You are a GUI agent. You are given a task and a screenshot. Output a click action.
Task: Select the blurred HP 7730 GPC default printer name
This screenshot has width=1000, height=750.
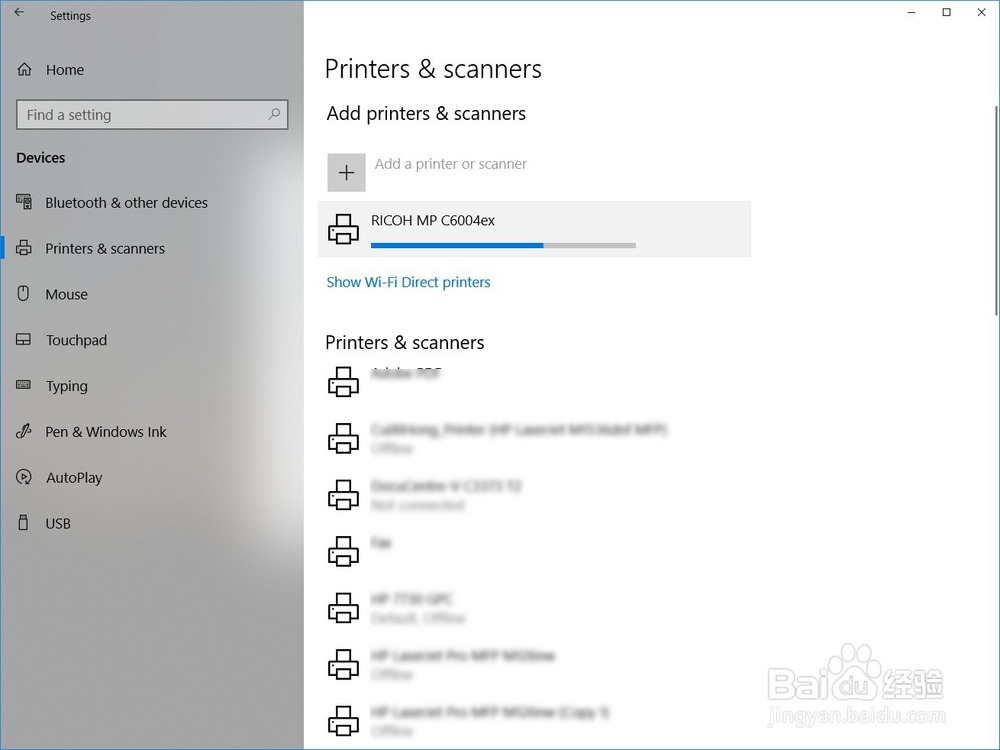[411, 599]
